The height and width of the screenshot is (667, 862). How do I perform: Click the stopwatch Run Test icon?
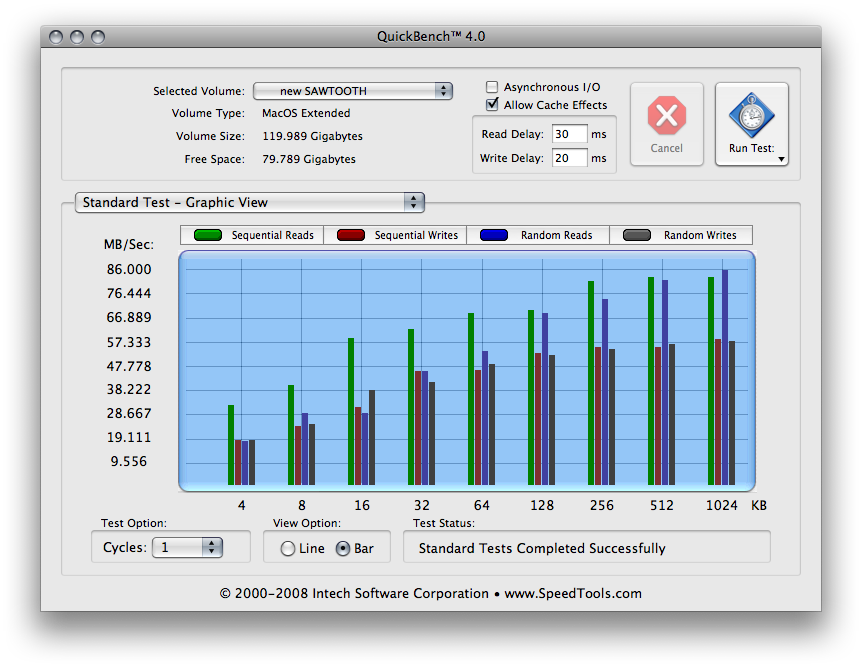click(x=752, y=115)
